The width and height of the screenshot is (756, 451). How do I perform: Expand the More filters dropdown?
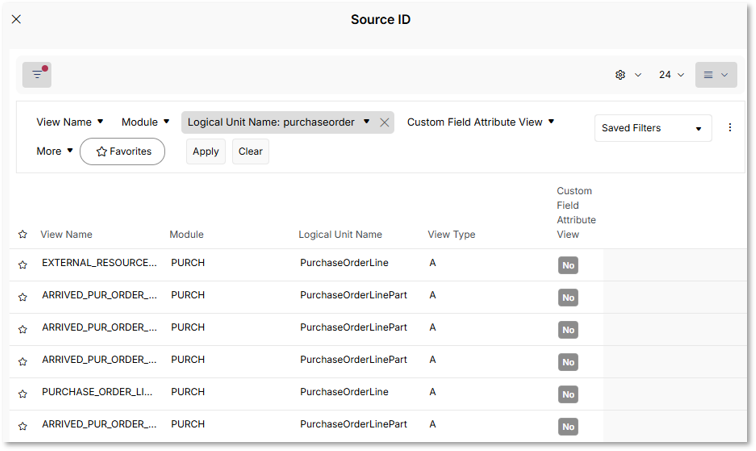[54, 151]
